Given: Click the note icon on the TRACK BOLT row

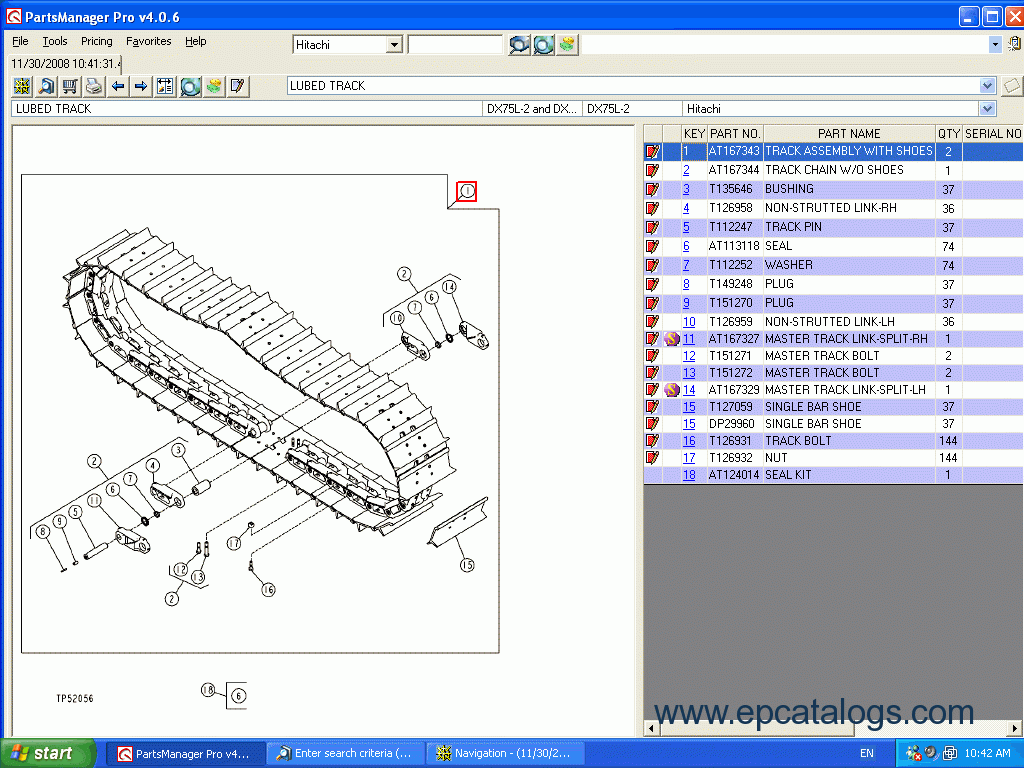Looking at the screenshot, I should [652, 441].
